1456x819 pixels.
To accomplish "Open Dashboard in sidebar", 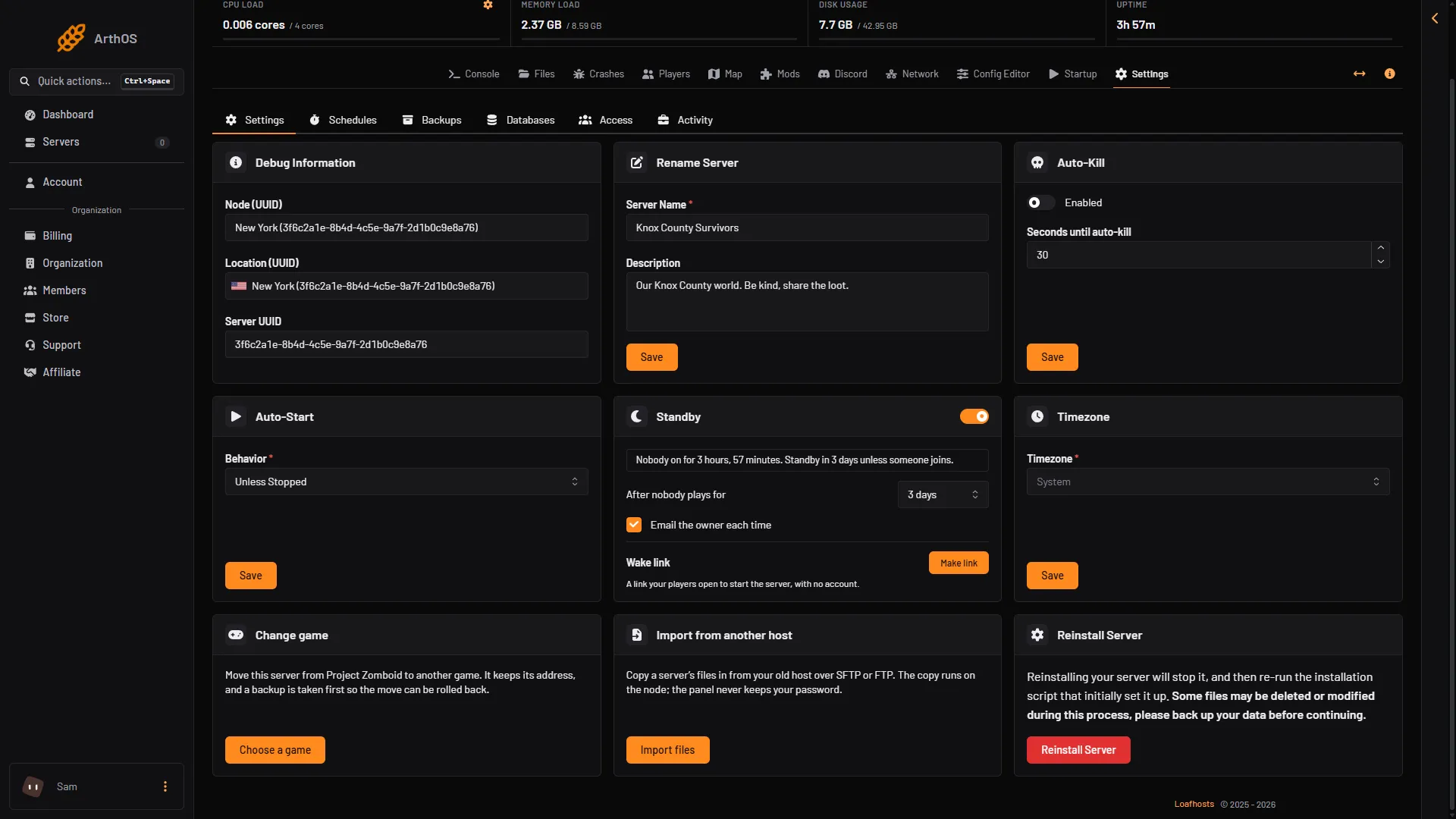I will (96, 115).
